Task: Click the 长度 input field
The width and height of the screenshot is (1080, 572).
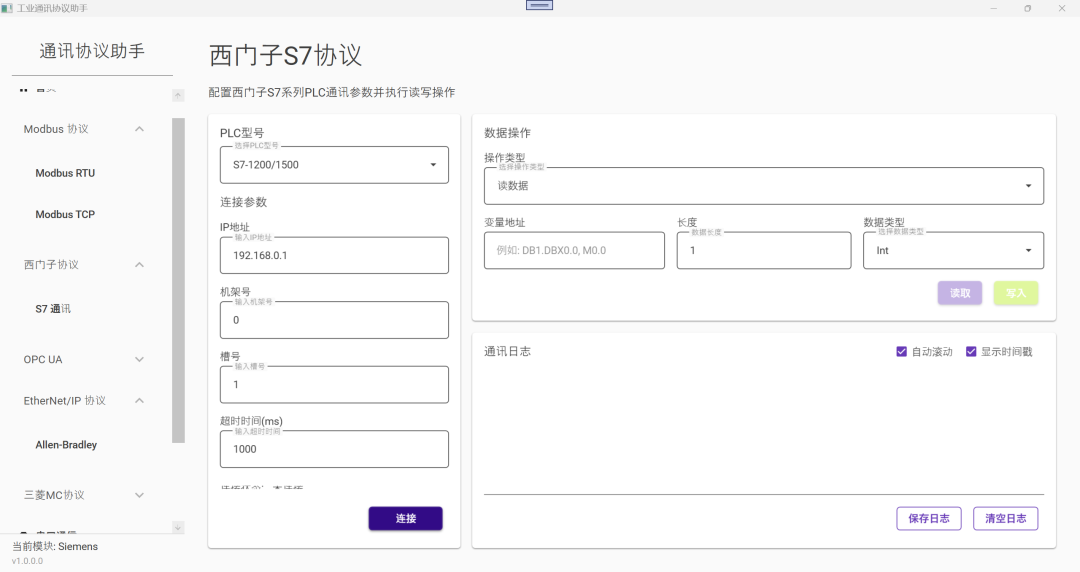Action: pos(764,250)
